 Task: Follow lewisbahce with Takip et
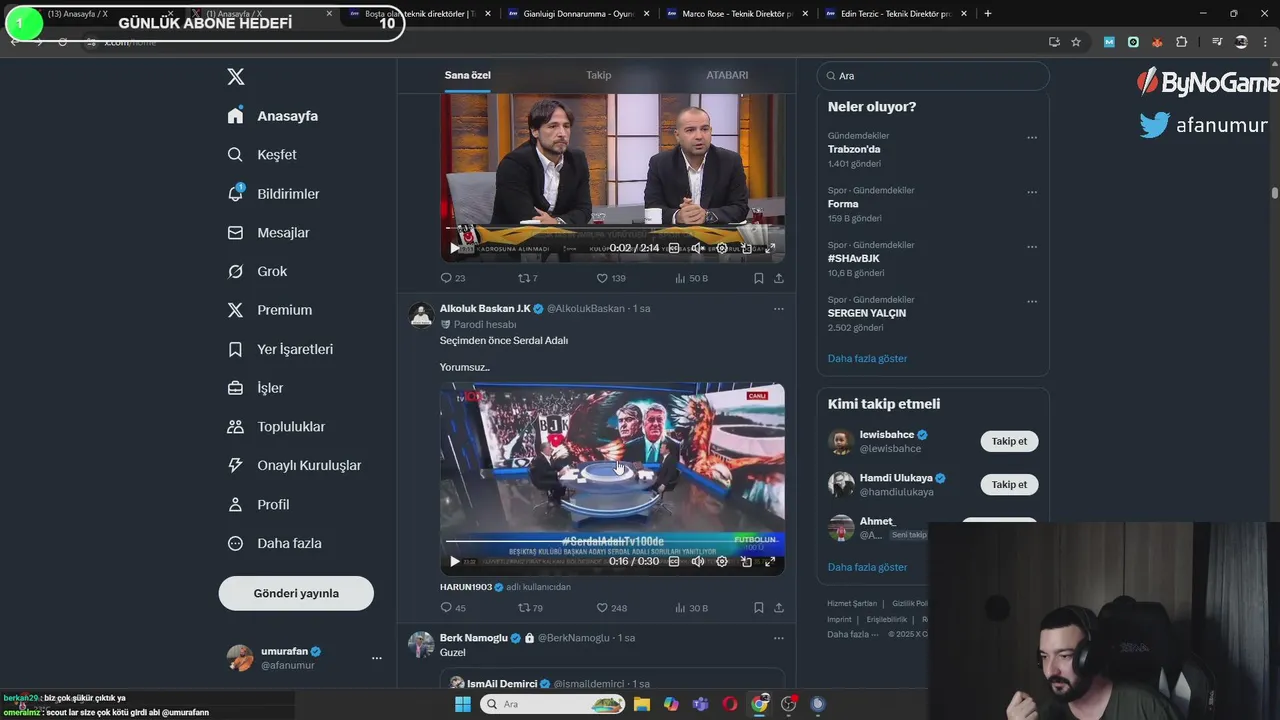pyautogui.click(x=1009, y=441)
